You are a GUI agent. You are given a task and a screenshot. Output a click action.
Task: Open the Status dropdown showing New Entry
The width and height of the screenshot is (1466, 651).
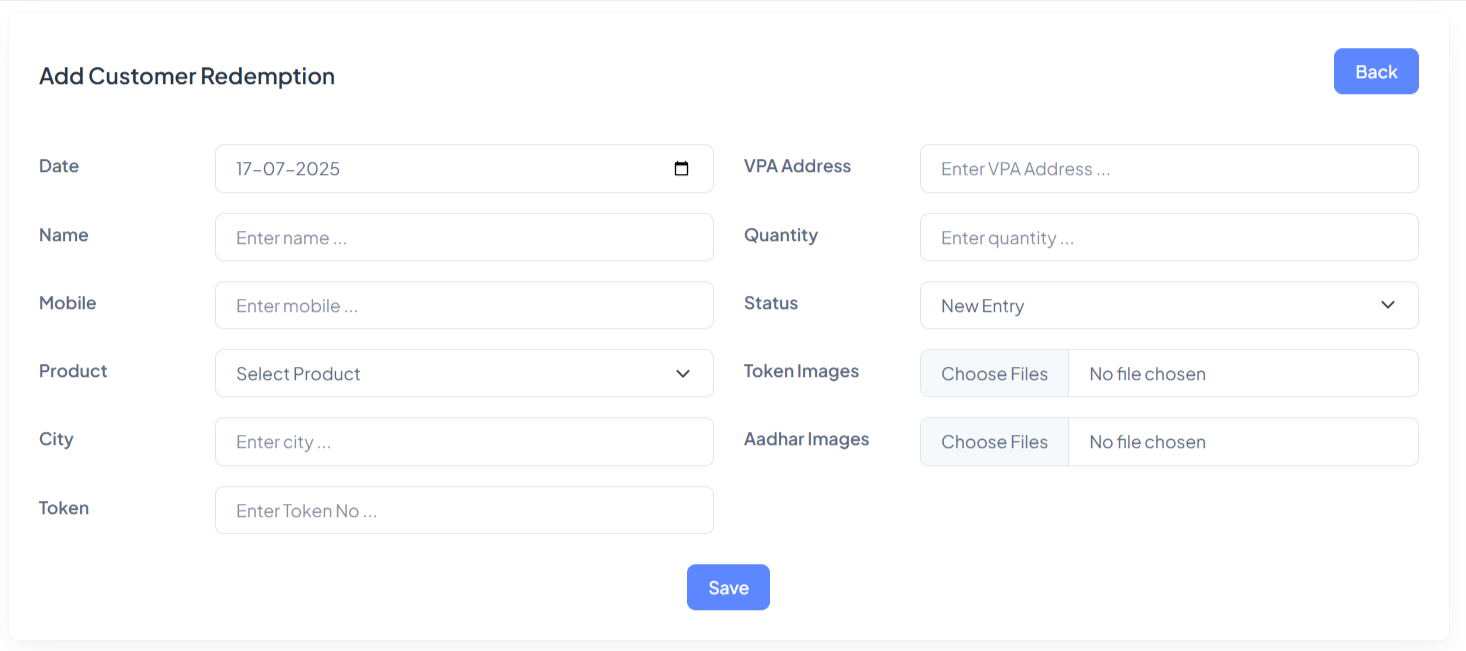[1169, 305]
